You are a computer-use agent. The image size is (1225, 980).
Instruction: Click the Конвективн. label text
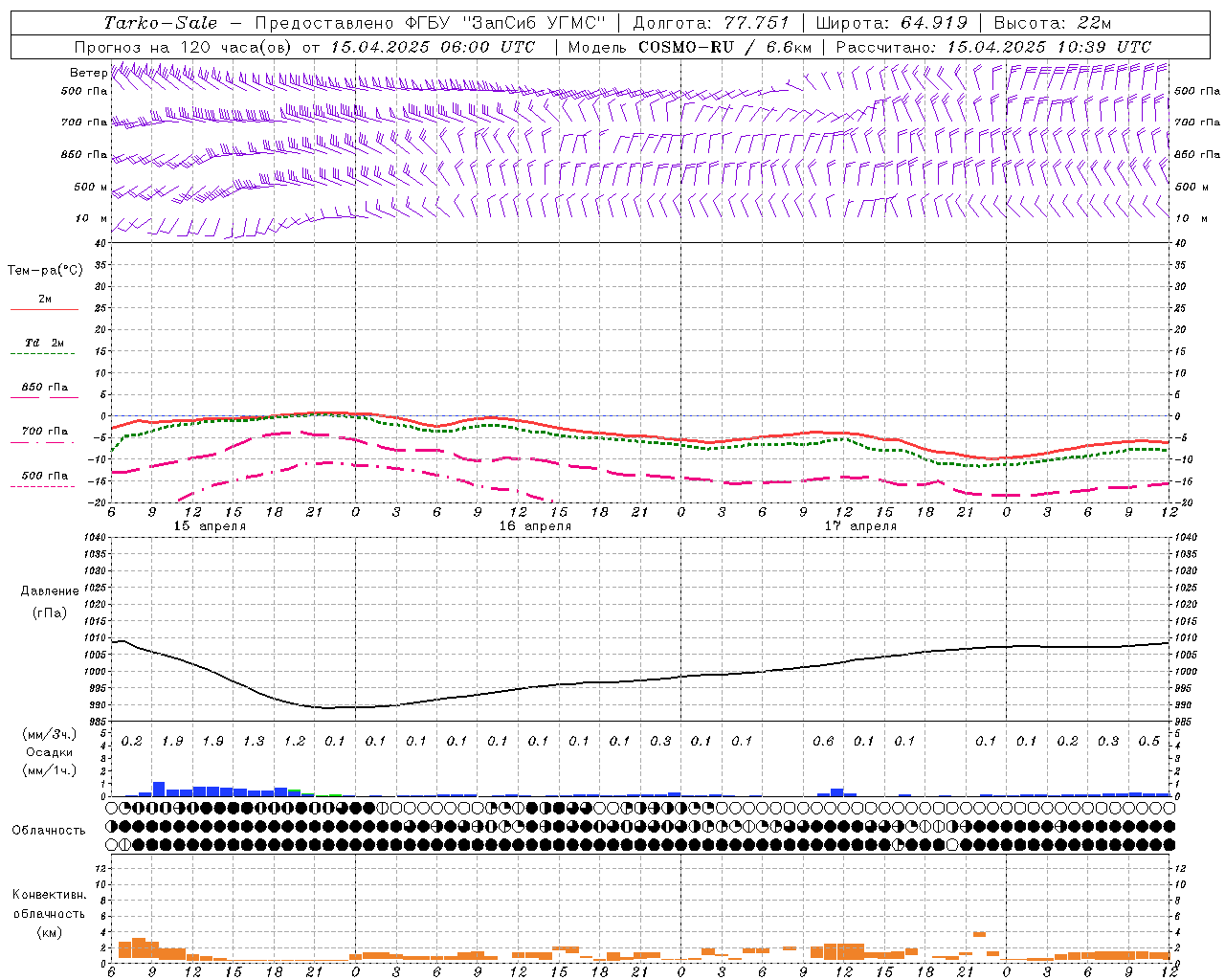[x=49, y=895]
